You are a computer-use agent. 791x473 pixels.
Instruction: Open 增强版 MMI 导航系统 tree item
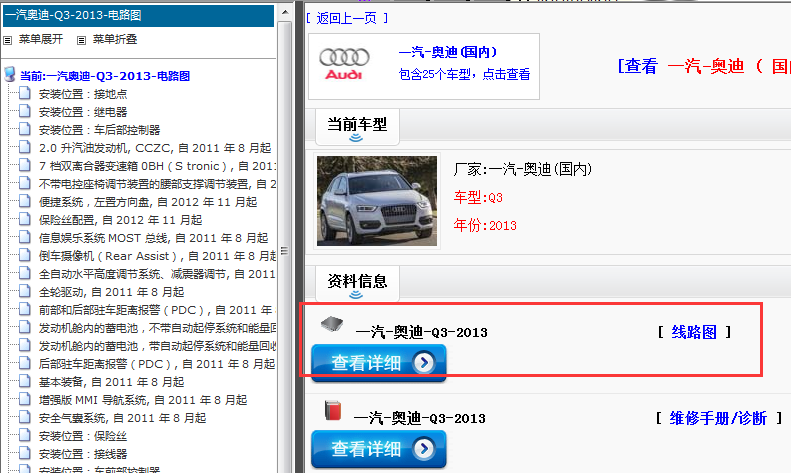coord(143,400)
